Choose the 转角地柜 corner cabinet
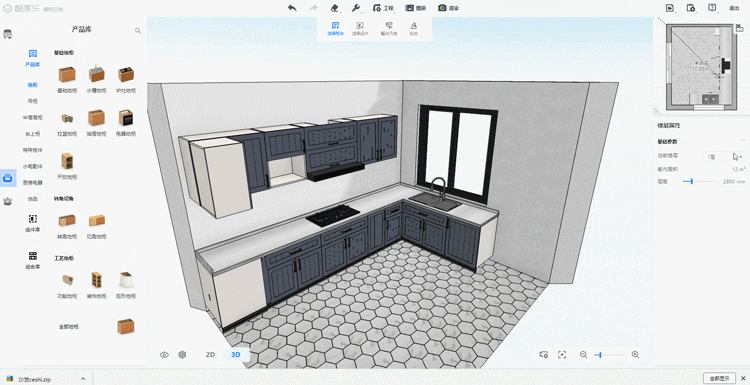This screenshot has width=750, height=385. 67,226
